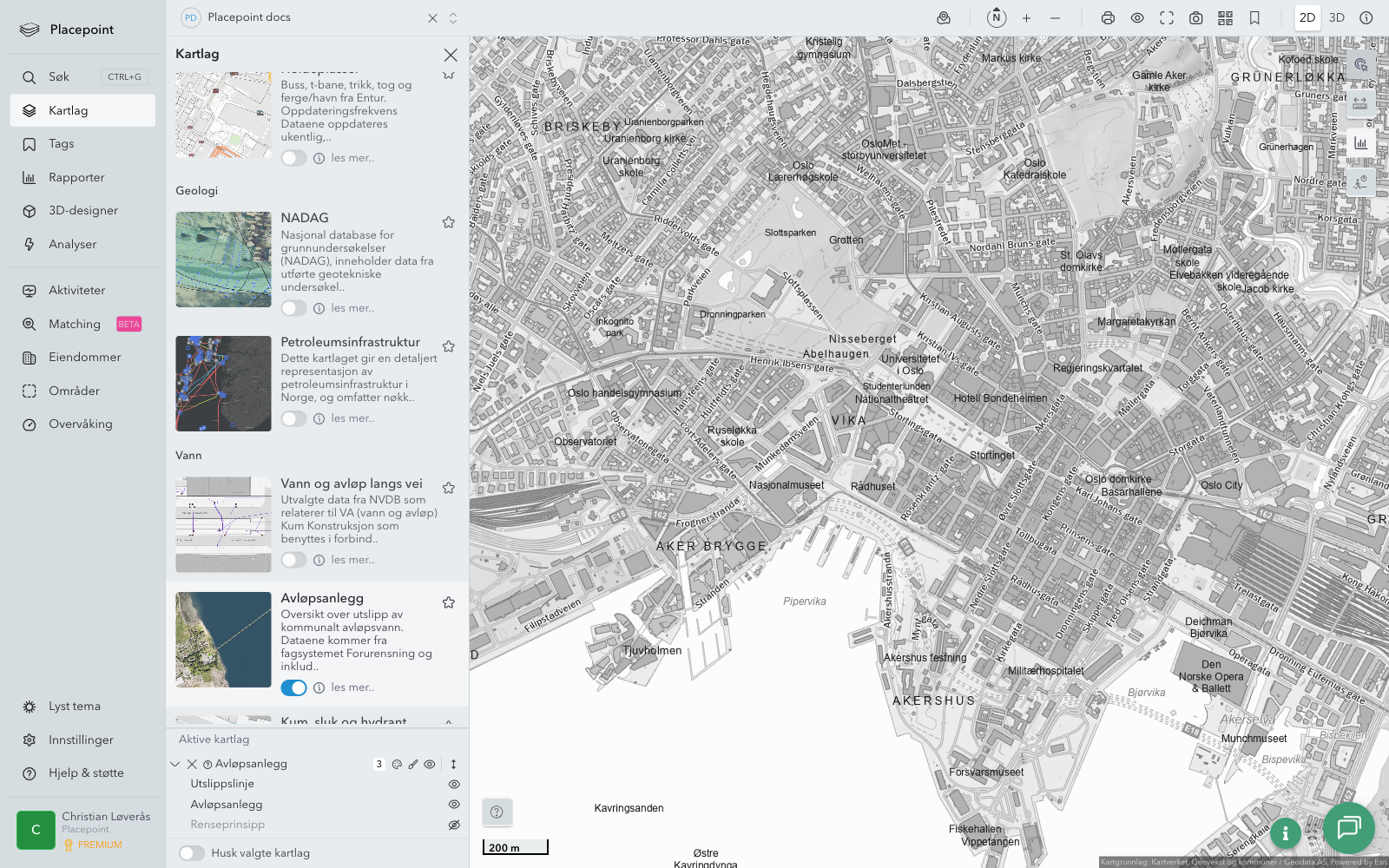The width and height of the screenshot is (1389, 868).
Task: Click the Vann og avløp thumbnail
Action: 223,524
